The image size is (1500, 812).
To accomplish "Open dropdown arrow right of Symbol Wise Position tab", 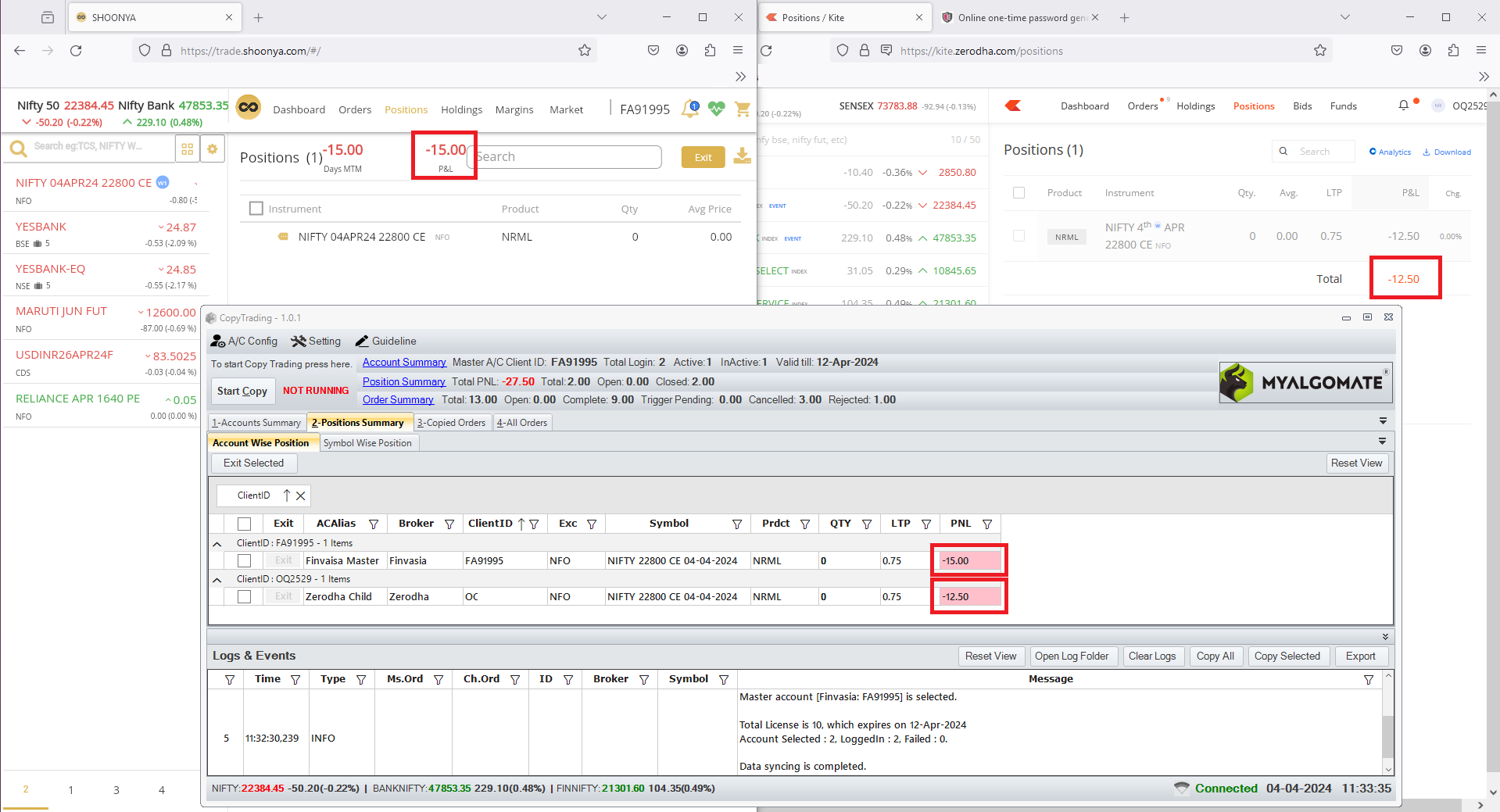I will click(1383, 442).
